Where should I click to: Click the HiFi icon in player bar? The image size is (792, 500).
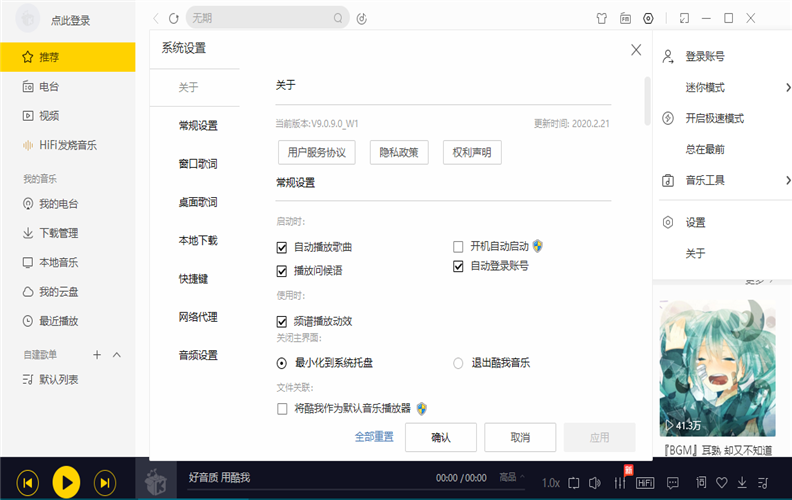(x=645, y=483)
